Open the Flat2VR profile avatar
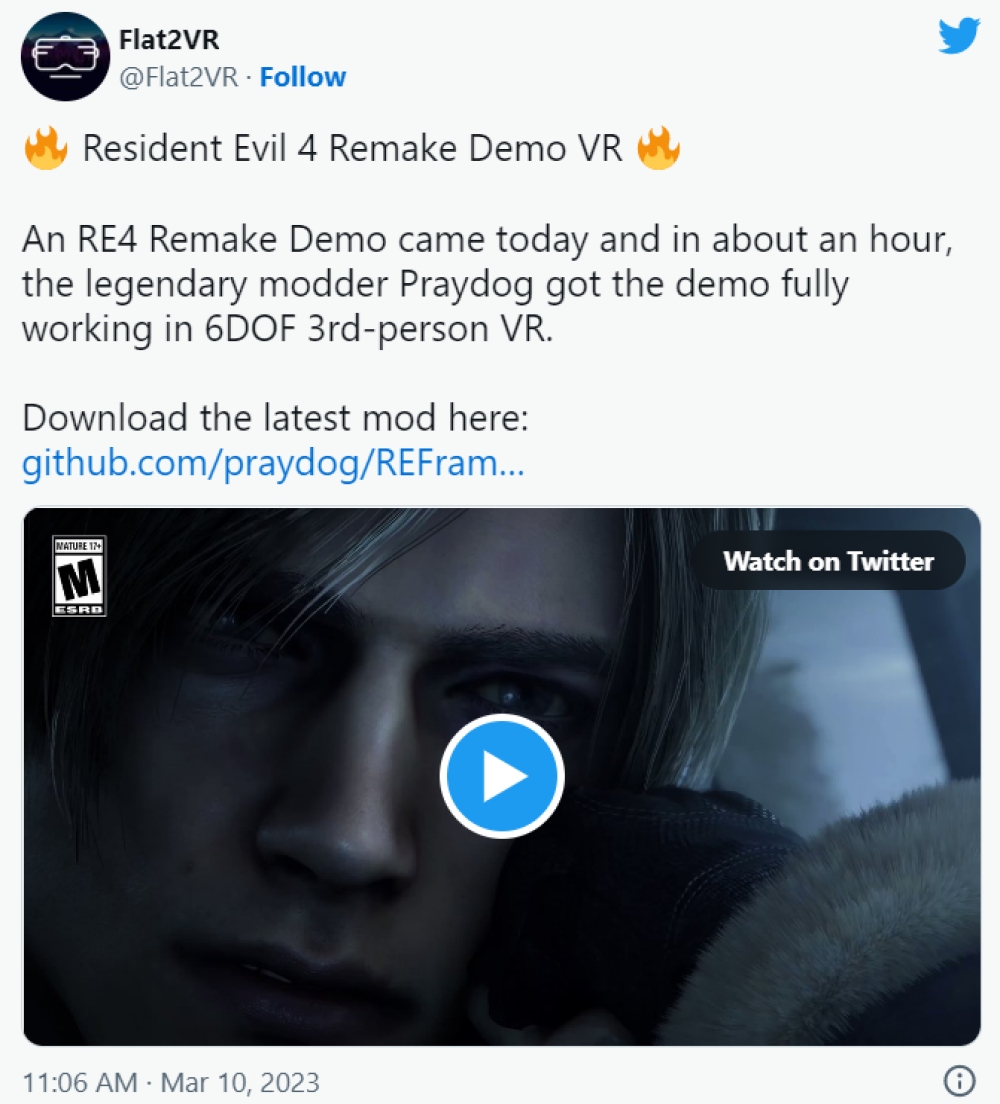 [65, 56]
